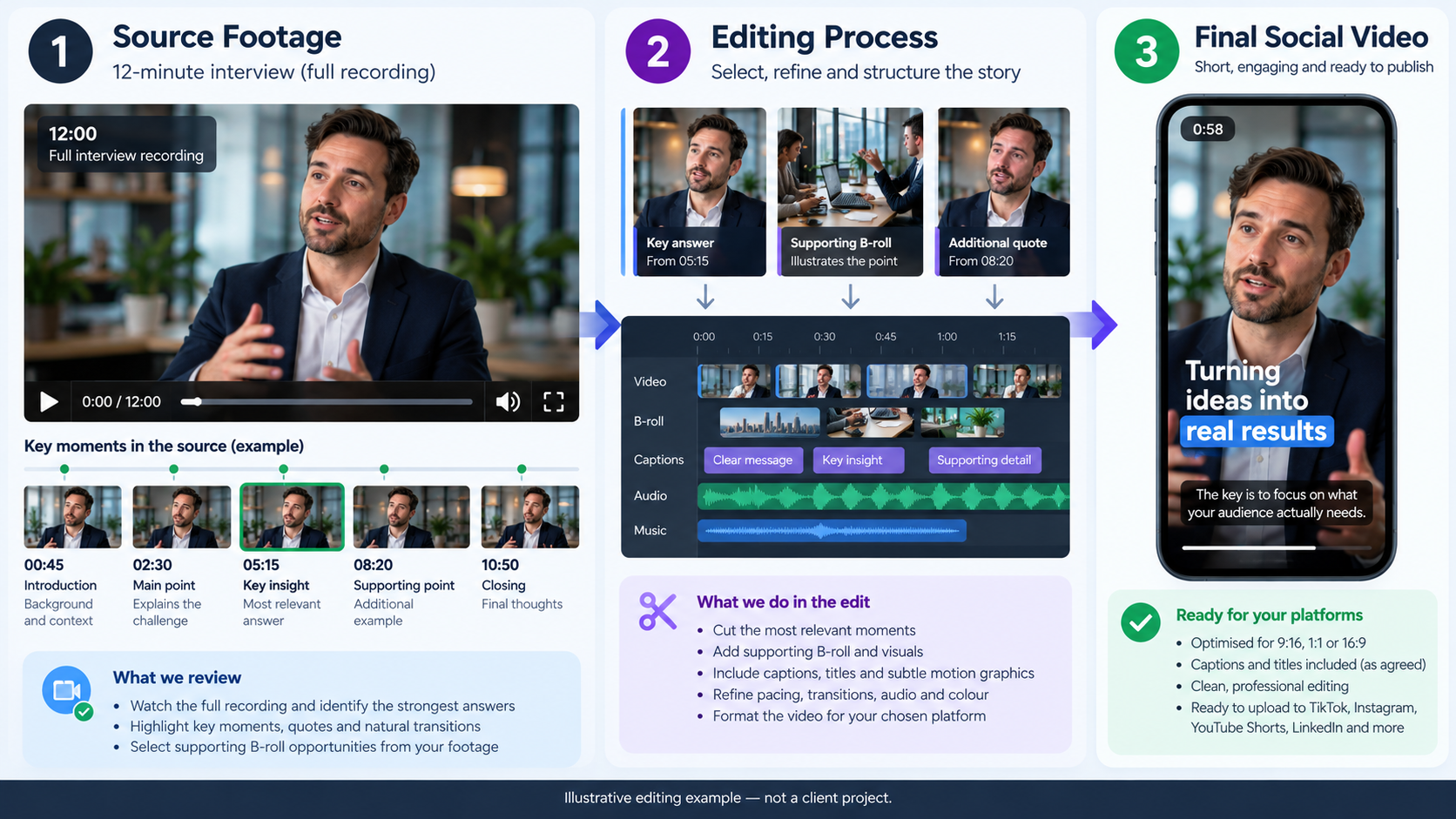Open the Key answer clip card

699,191
